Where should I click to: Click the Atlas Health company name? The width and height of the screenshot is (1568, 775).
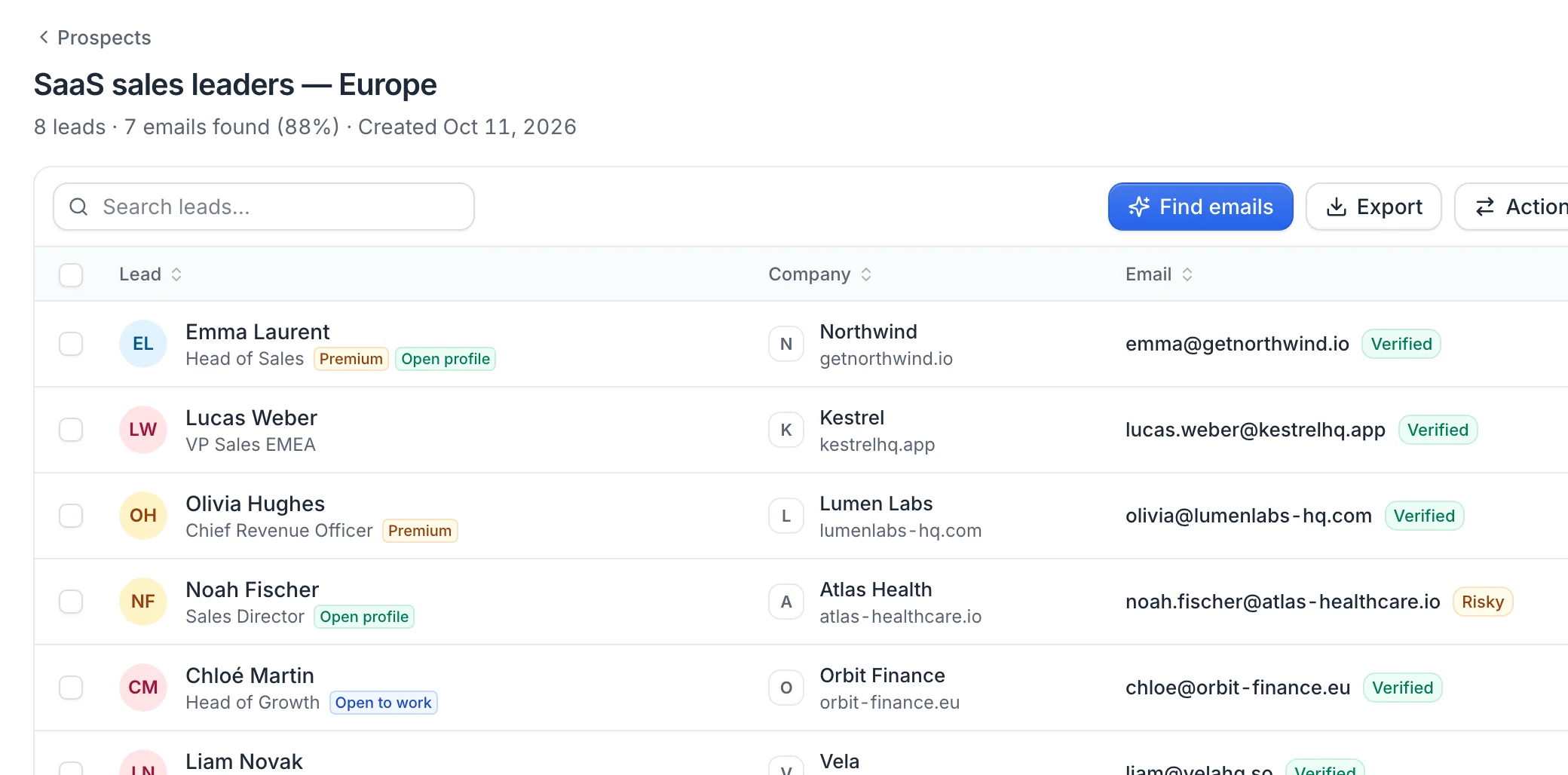point(876,590)
